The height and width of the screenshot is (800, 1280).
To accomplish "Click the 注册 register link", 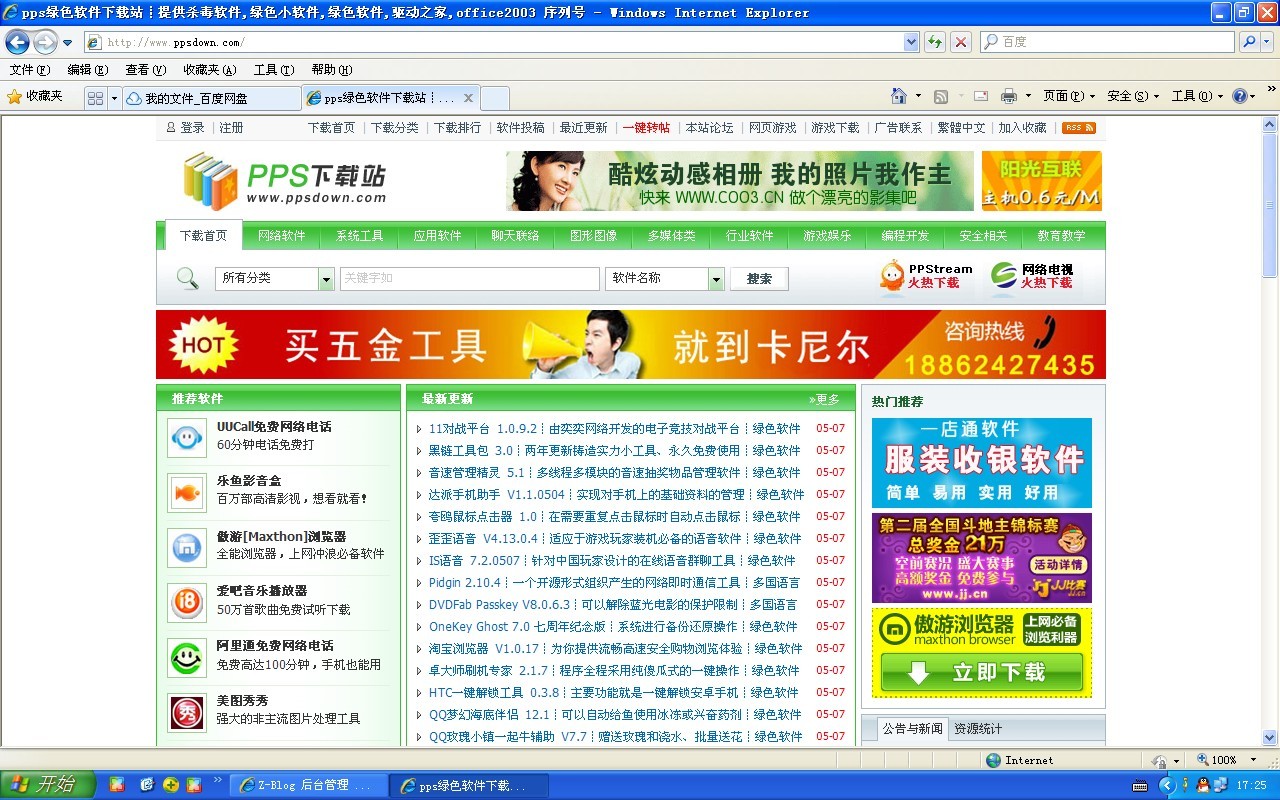I will click(231, 128).
